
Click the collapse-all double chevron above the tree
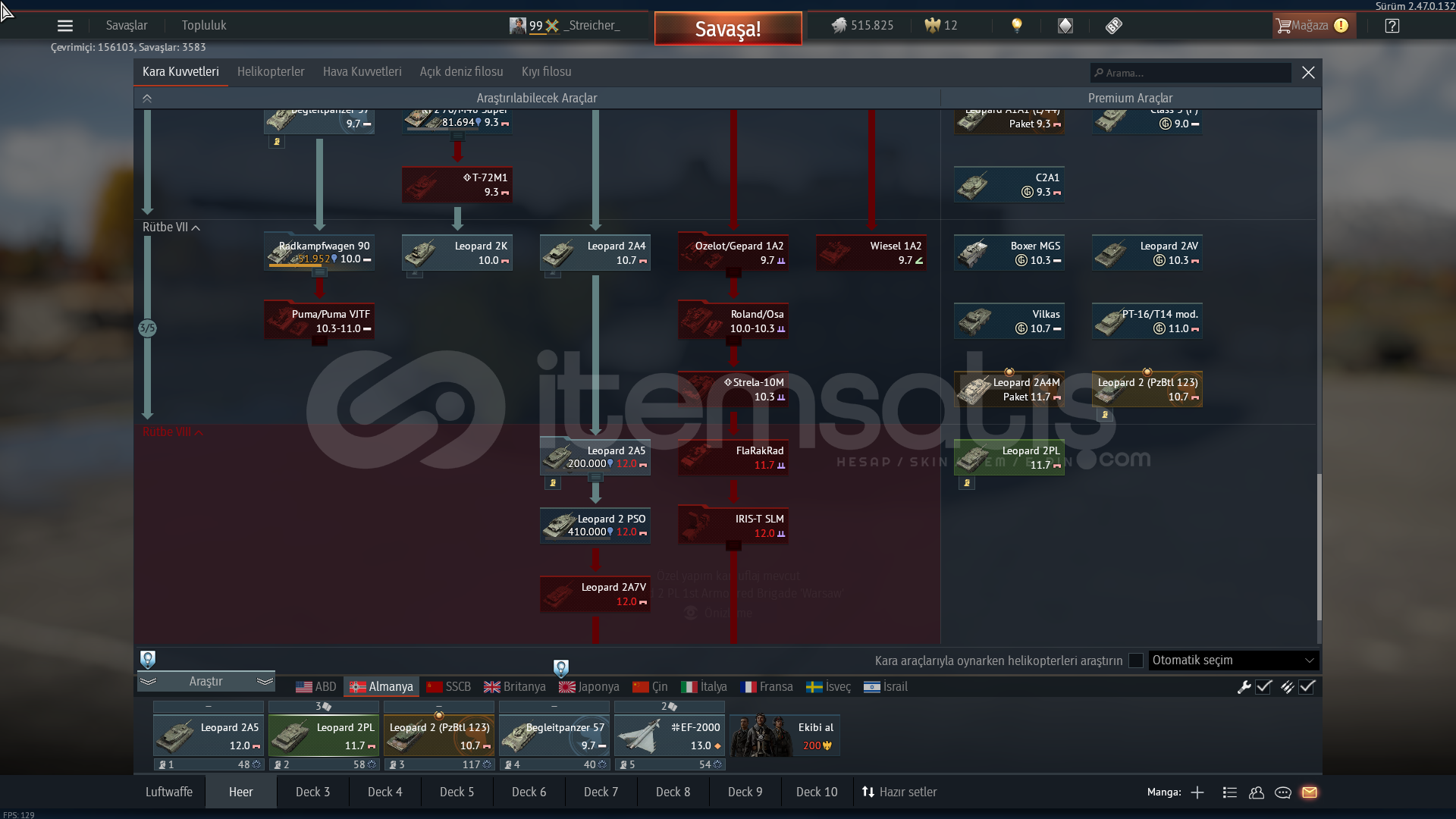tap(147, 99)
